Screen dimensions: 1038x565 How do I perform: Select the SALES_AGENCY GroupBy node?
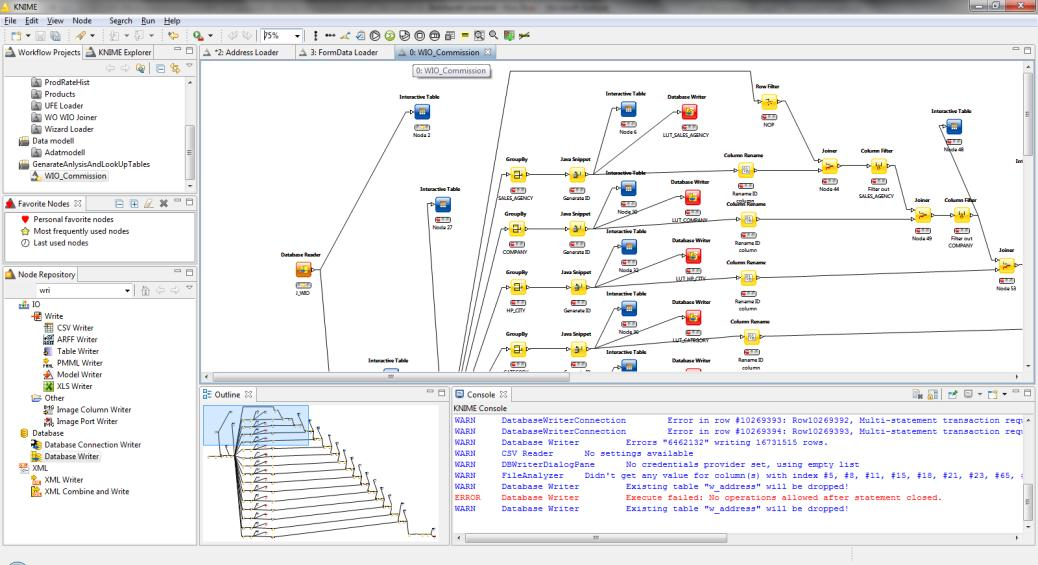518,175
